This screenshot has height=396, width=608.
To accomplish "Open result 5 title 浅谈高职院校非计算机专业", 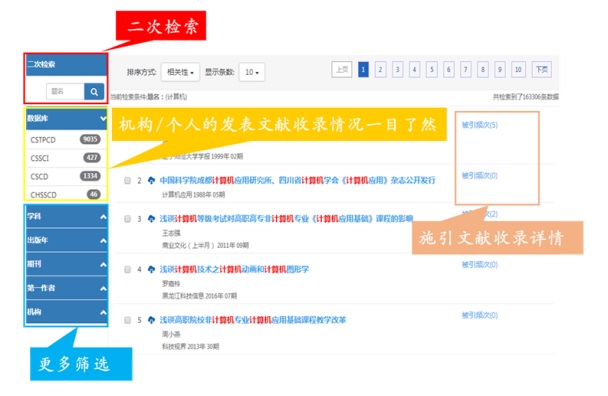I will [x=253, y=320].
